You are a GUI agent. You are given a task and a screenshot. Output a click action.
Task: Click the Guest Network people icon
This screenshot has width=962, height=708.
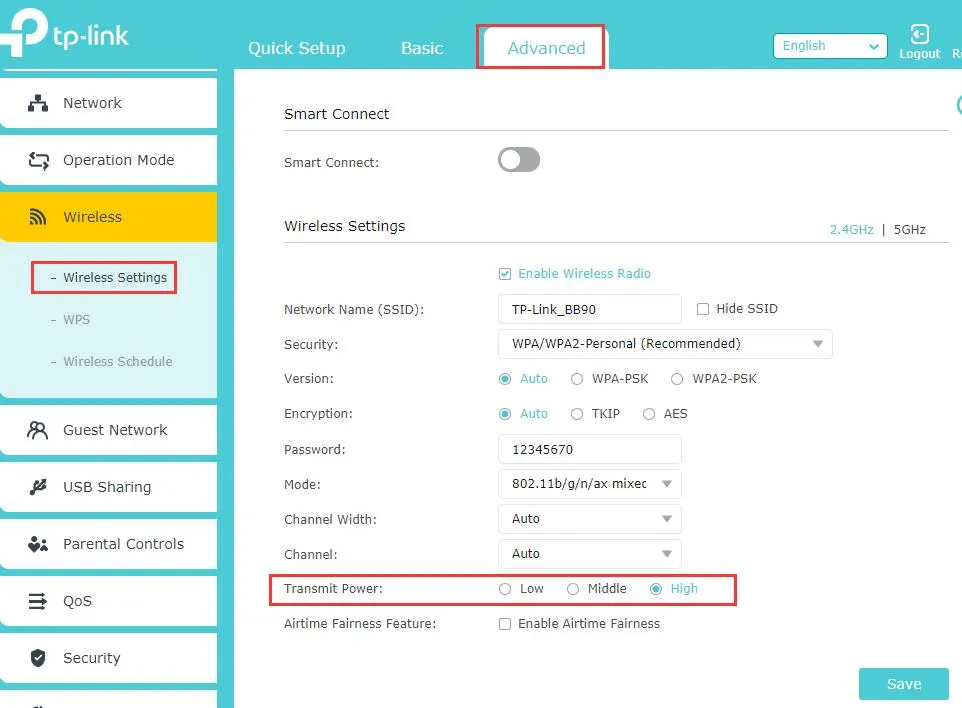37,430
